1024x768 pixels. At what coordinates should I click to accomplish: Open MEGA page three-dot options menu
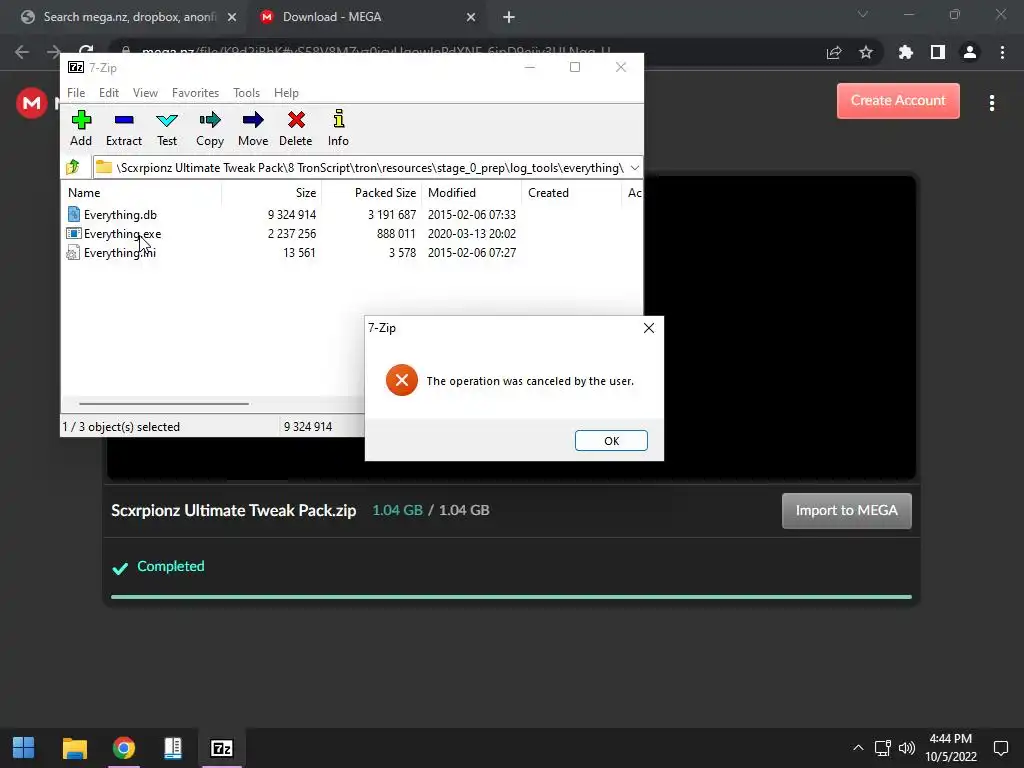click(992, 103)
